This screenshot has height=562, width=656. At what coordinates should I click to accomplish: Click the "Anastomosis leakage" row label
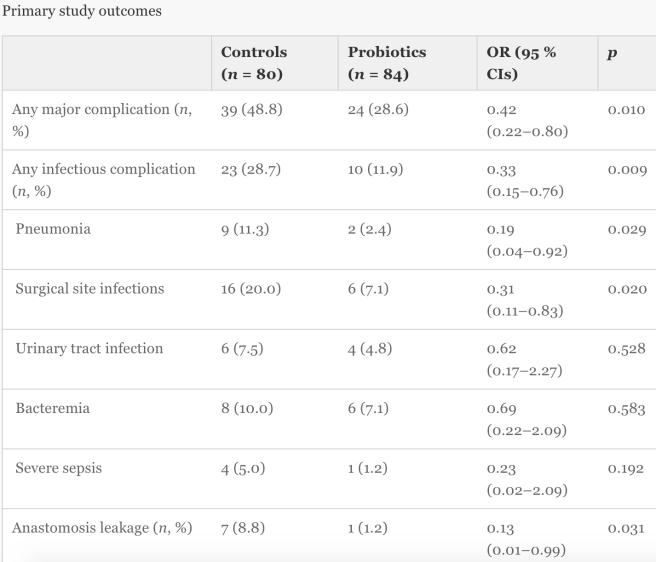[102, 528]
